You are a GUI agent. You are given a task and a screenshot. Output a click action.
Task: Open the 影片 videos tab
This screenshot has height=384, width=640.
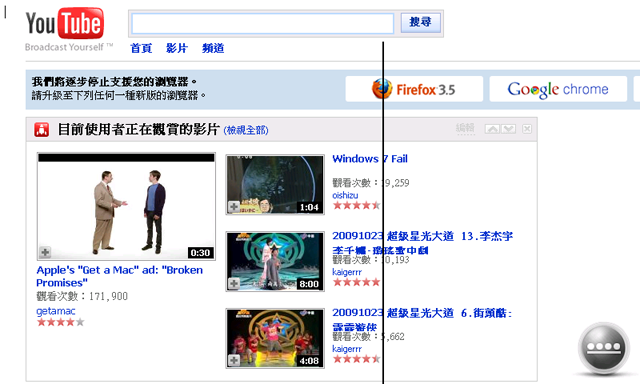click(177, 48)
